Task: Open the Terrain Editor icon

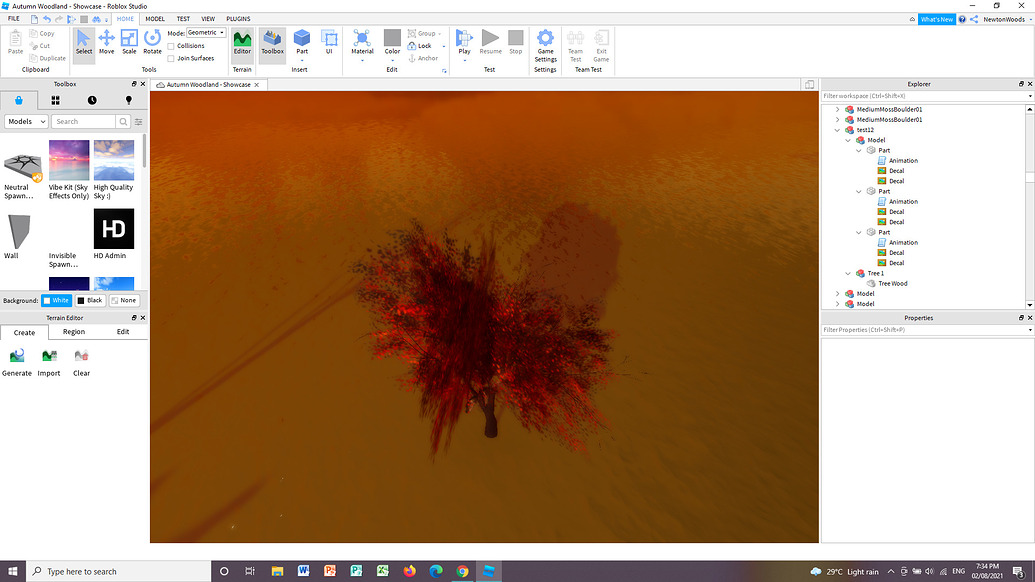Action: click(x=242, y=42)
